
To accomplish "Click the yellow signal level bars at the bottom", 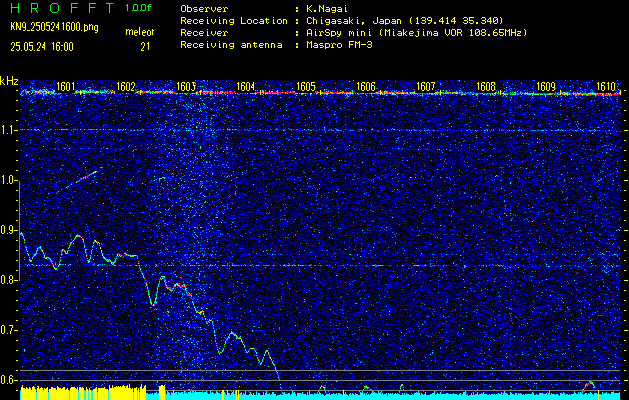I will click(83, 393).
